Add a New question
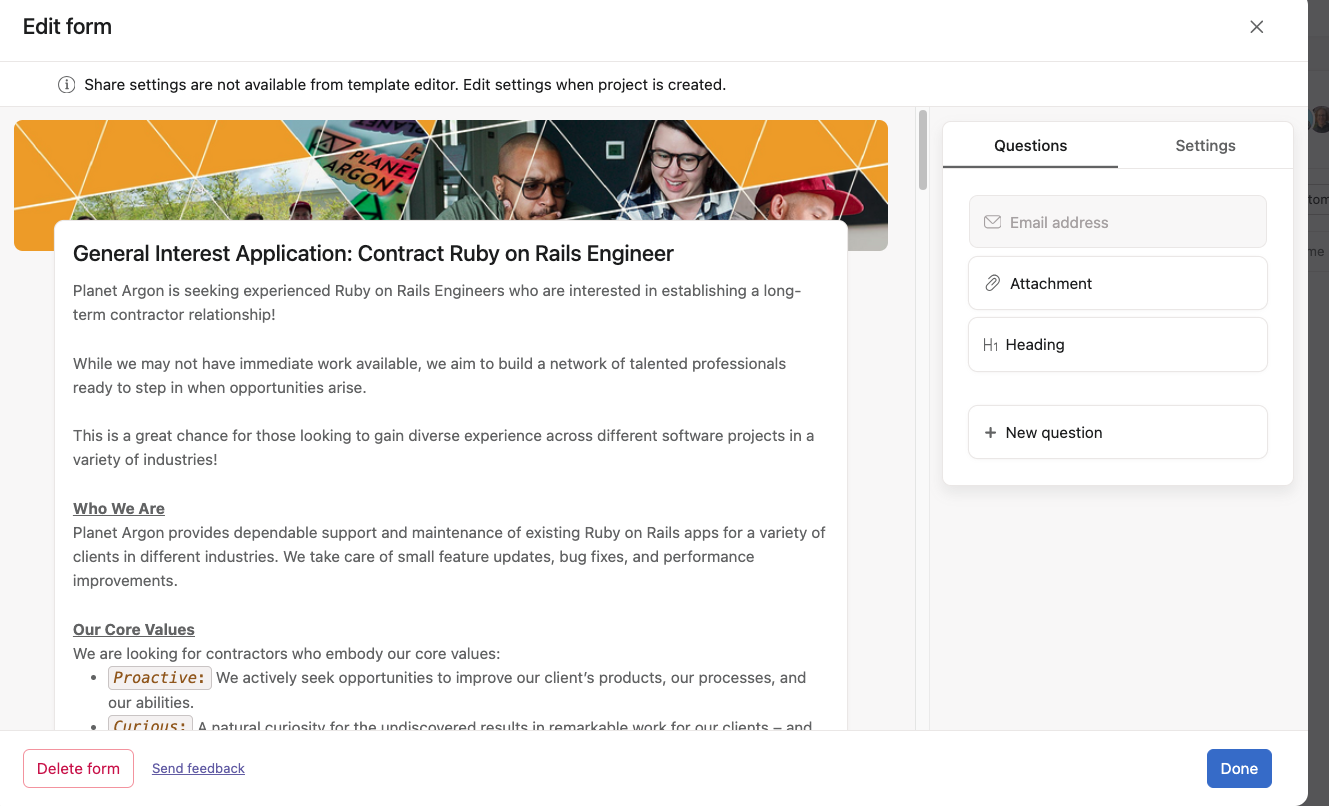 tap(1118, 432)
